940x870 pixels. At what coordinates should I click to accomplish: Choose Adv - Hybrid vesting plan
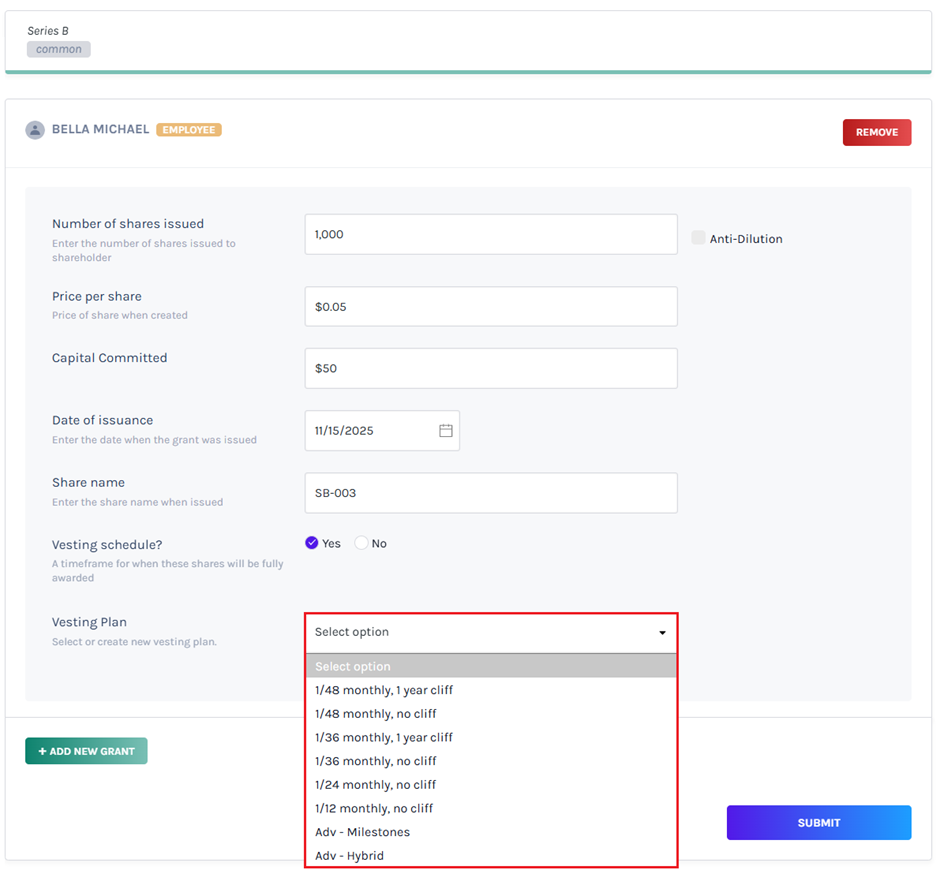click(x=349, y=856)
